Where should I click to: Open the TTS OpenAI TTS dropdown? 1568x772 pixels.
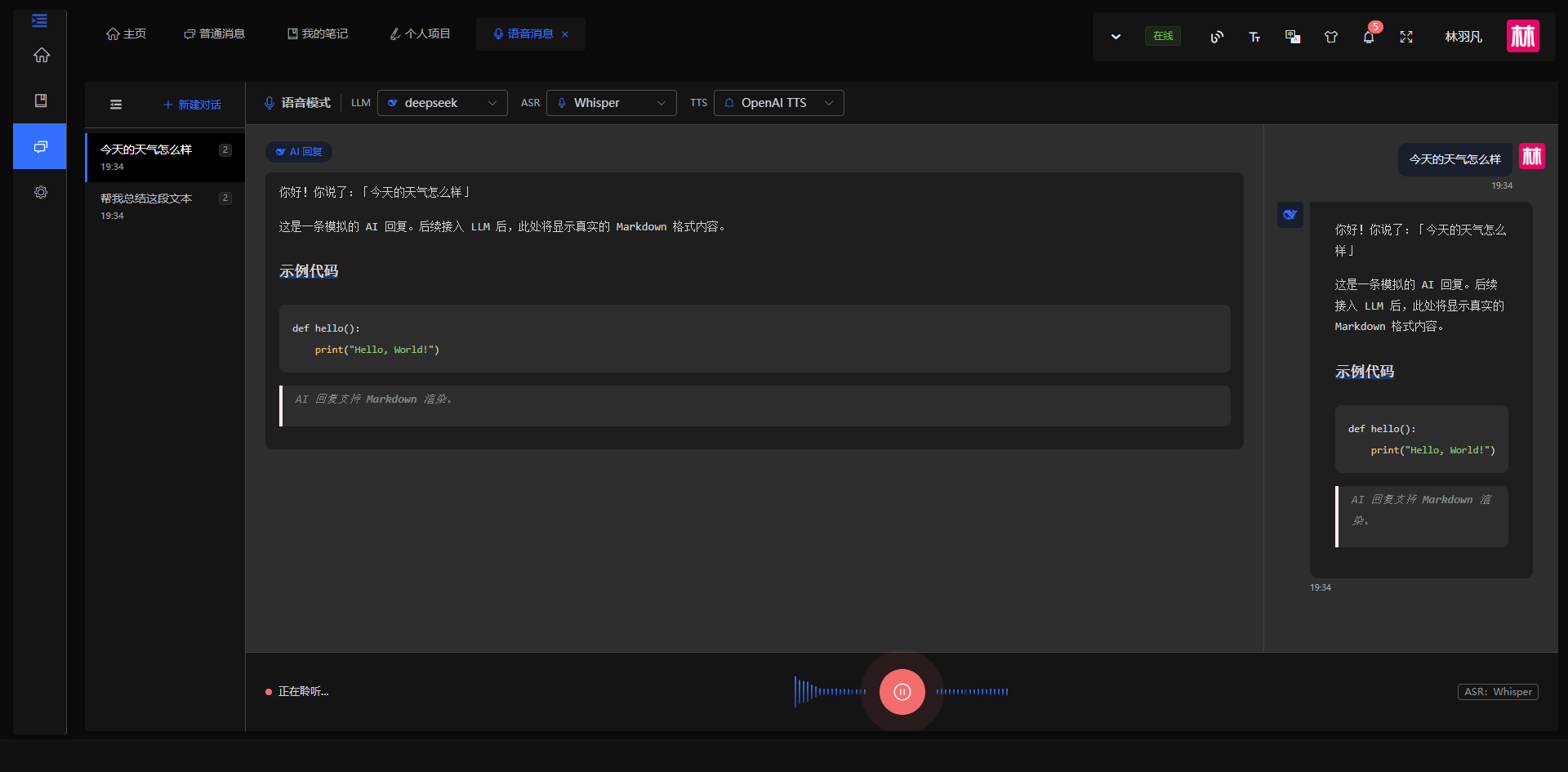coord(779,103)
